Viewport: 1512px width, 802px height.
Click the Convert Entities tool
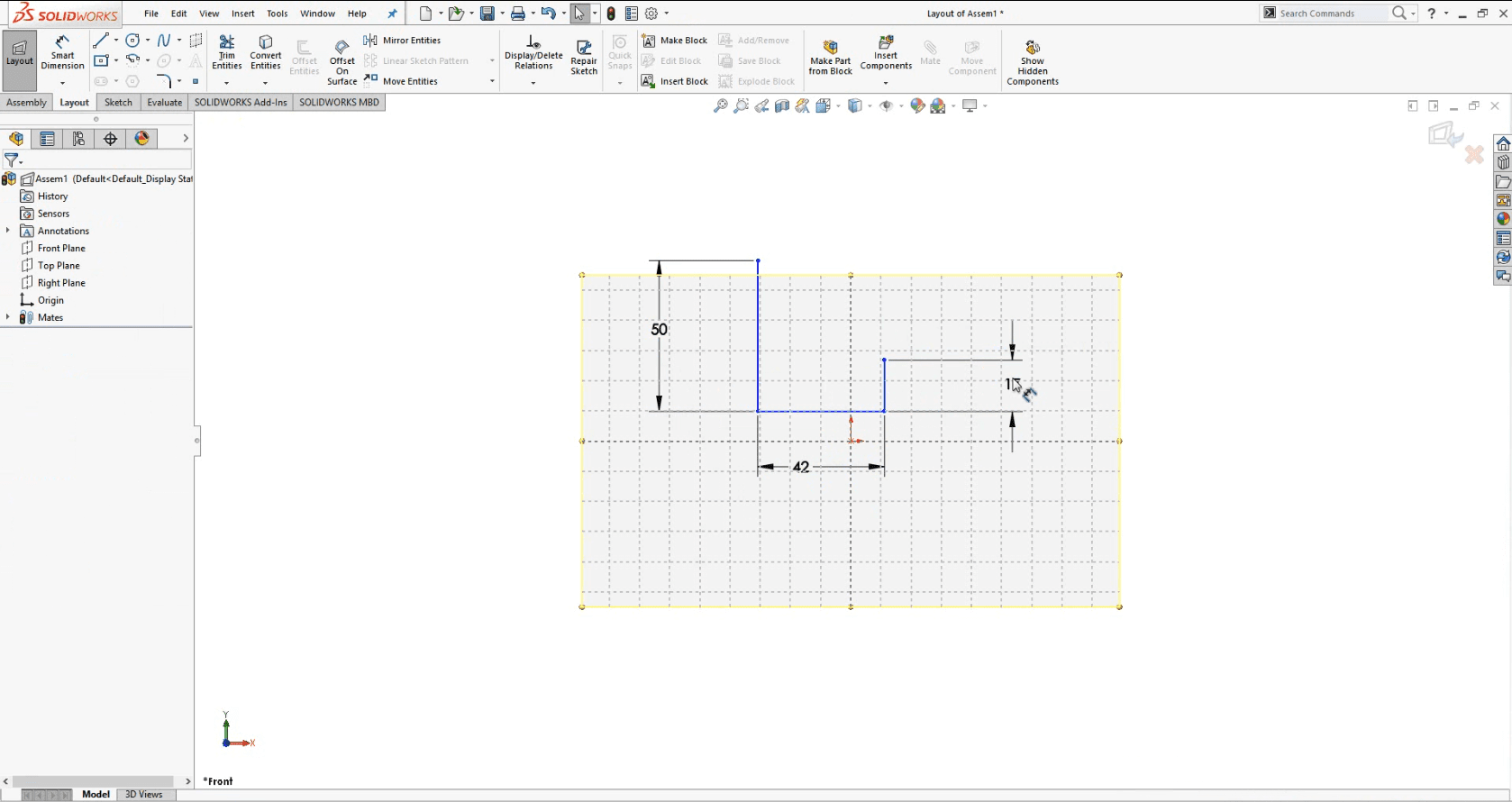click(266, 53)
